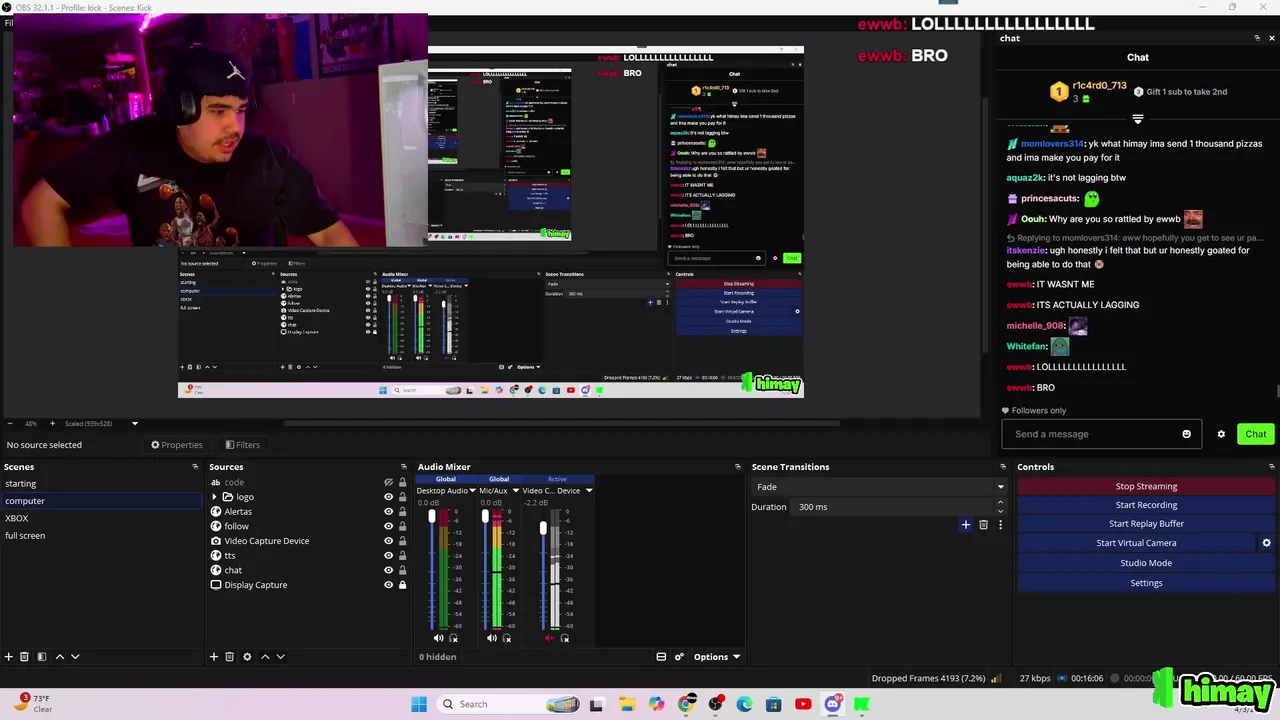Open Microsoft Edge from taskbar
This screenshot has width=1280, height=720.
[745, 704]
